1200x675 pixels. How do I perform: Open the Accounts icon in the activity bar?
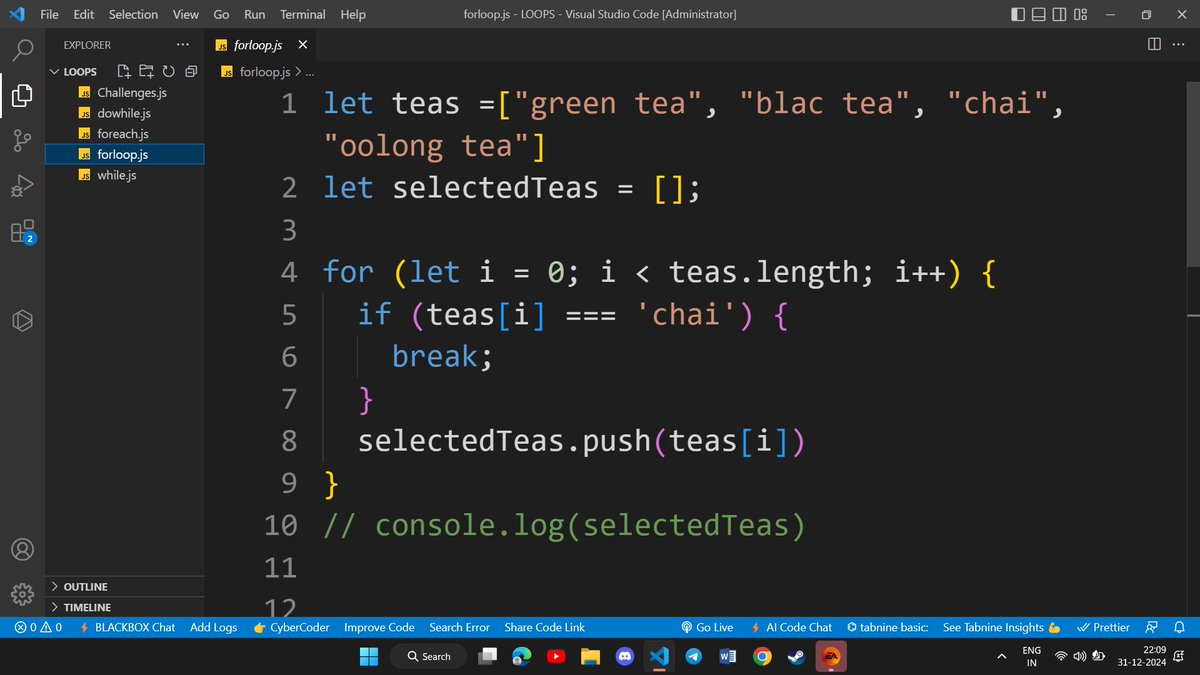22,548
